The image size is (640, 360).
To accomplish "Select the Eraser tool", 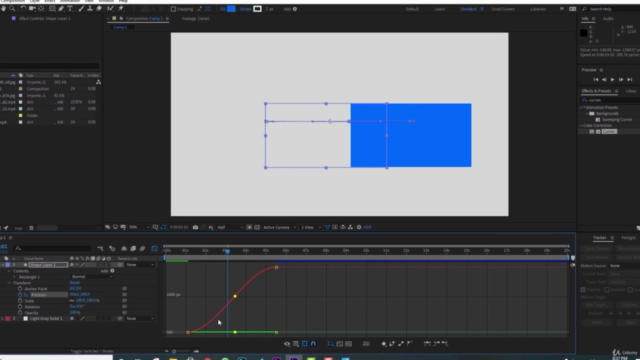I will pos(99,9).
